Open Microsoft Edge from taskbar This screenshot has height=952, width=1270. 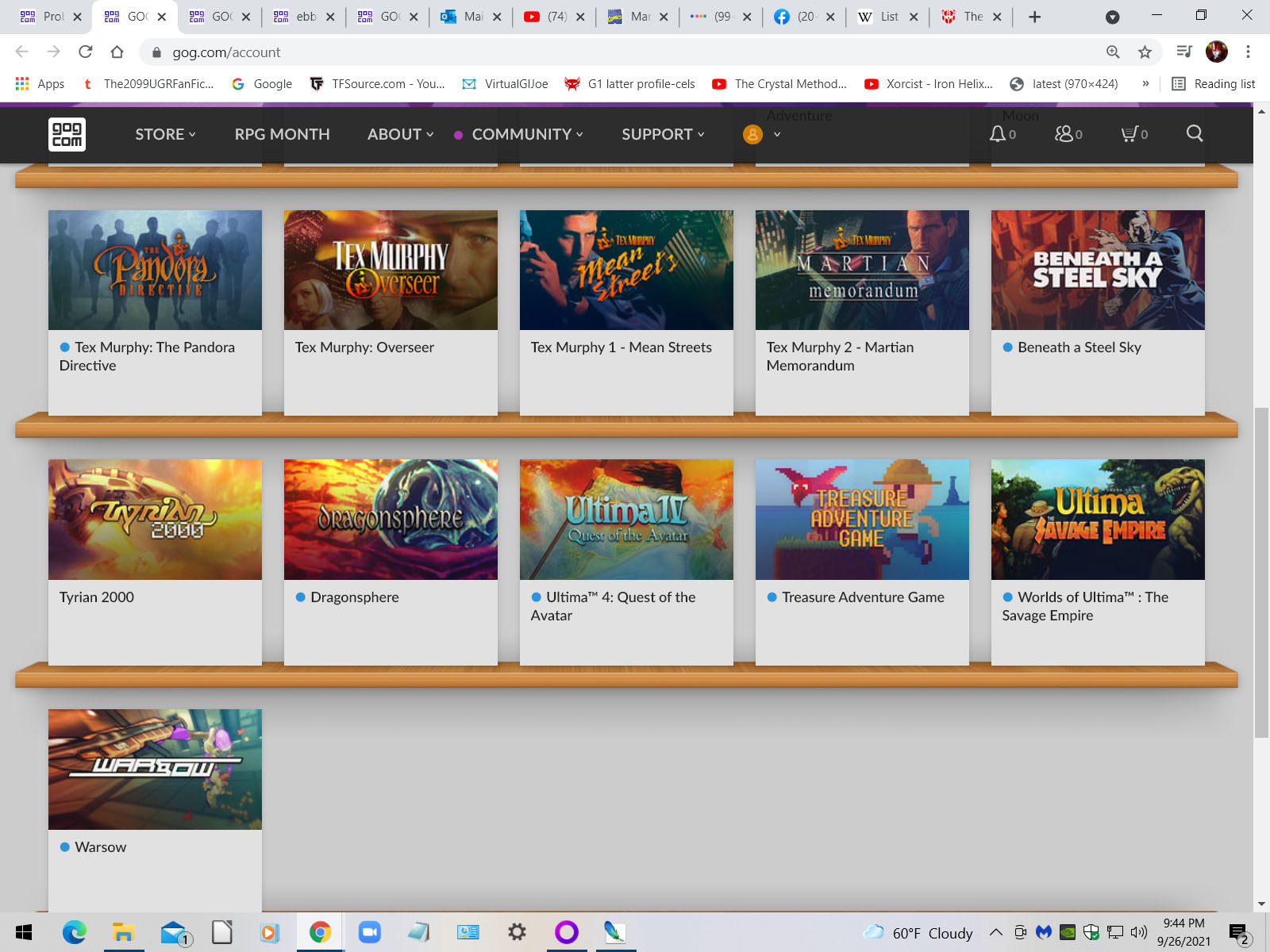74,932
